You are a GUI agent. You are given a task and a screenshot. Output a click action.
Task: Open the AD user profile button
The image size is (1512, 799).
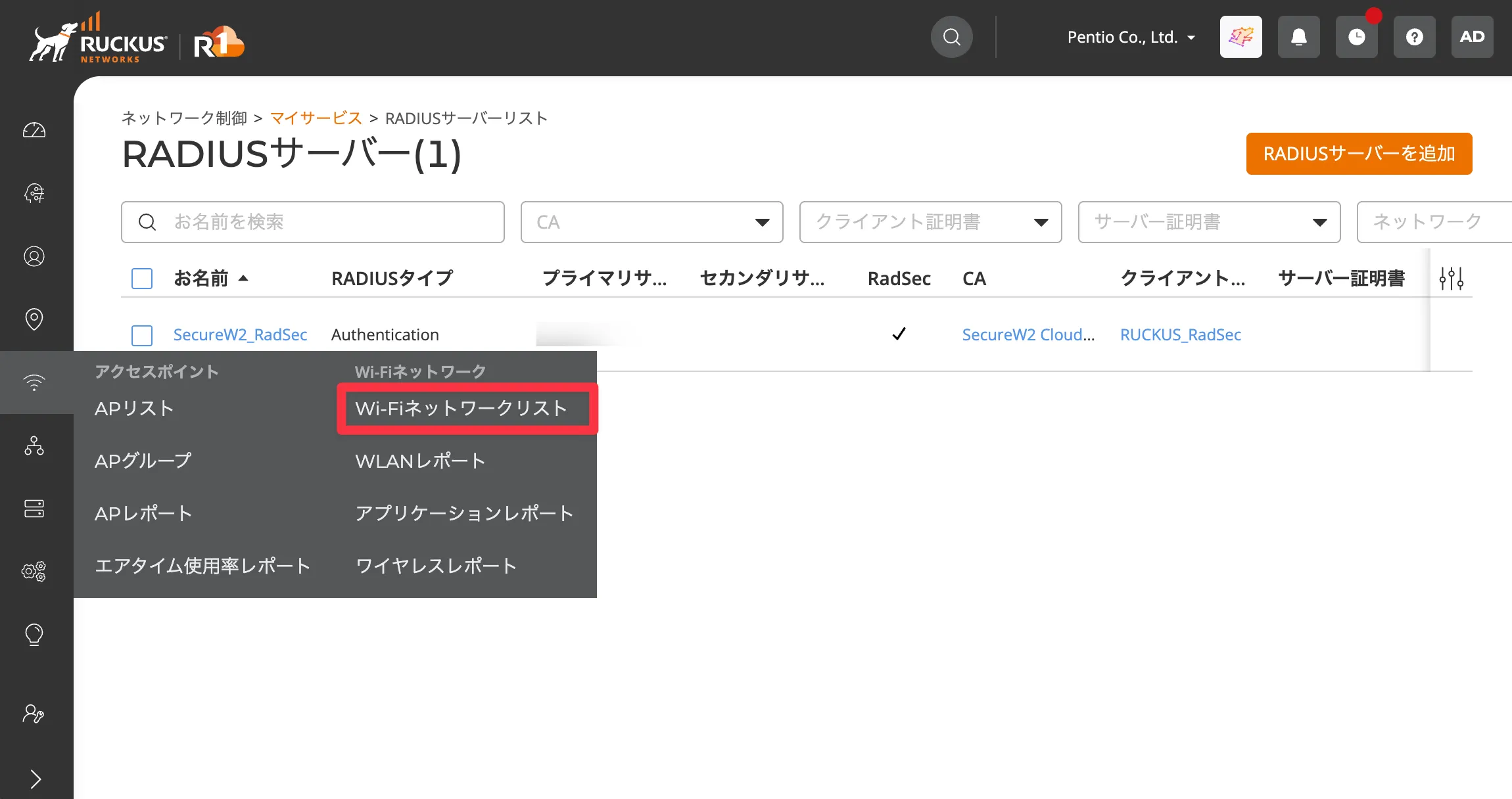1473,37
